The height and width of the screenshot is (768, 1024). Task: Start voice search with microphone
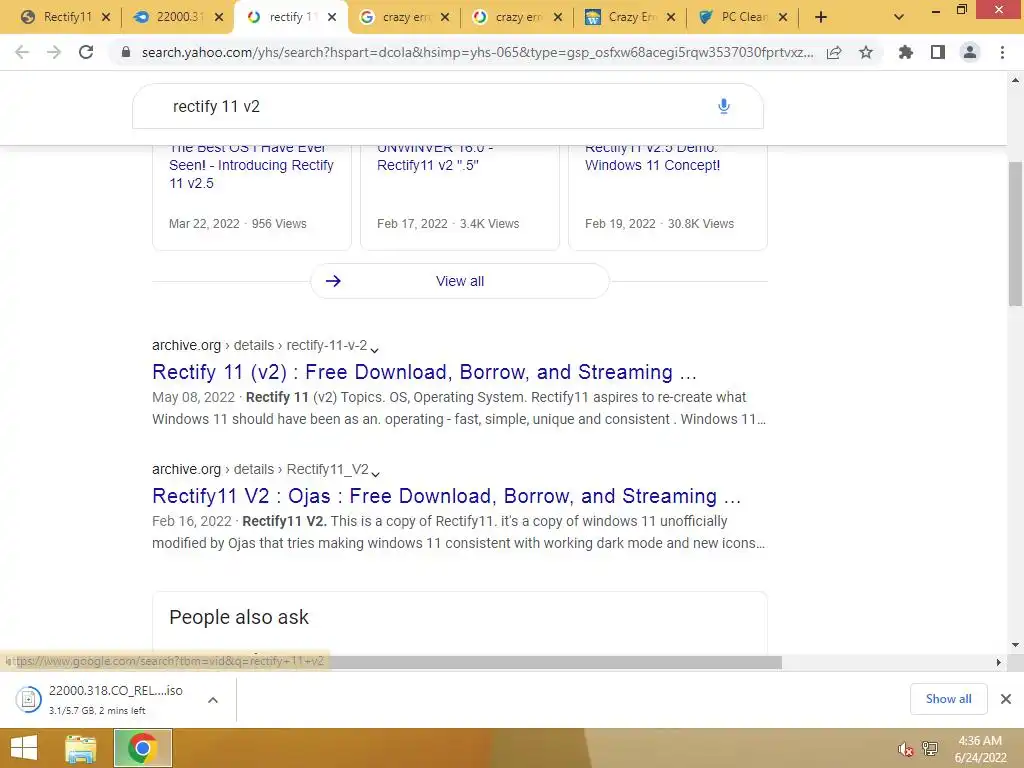(x=724, y=106)
